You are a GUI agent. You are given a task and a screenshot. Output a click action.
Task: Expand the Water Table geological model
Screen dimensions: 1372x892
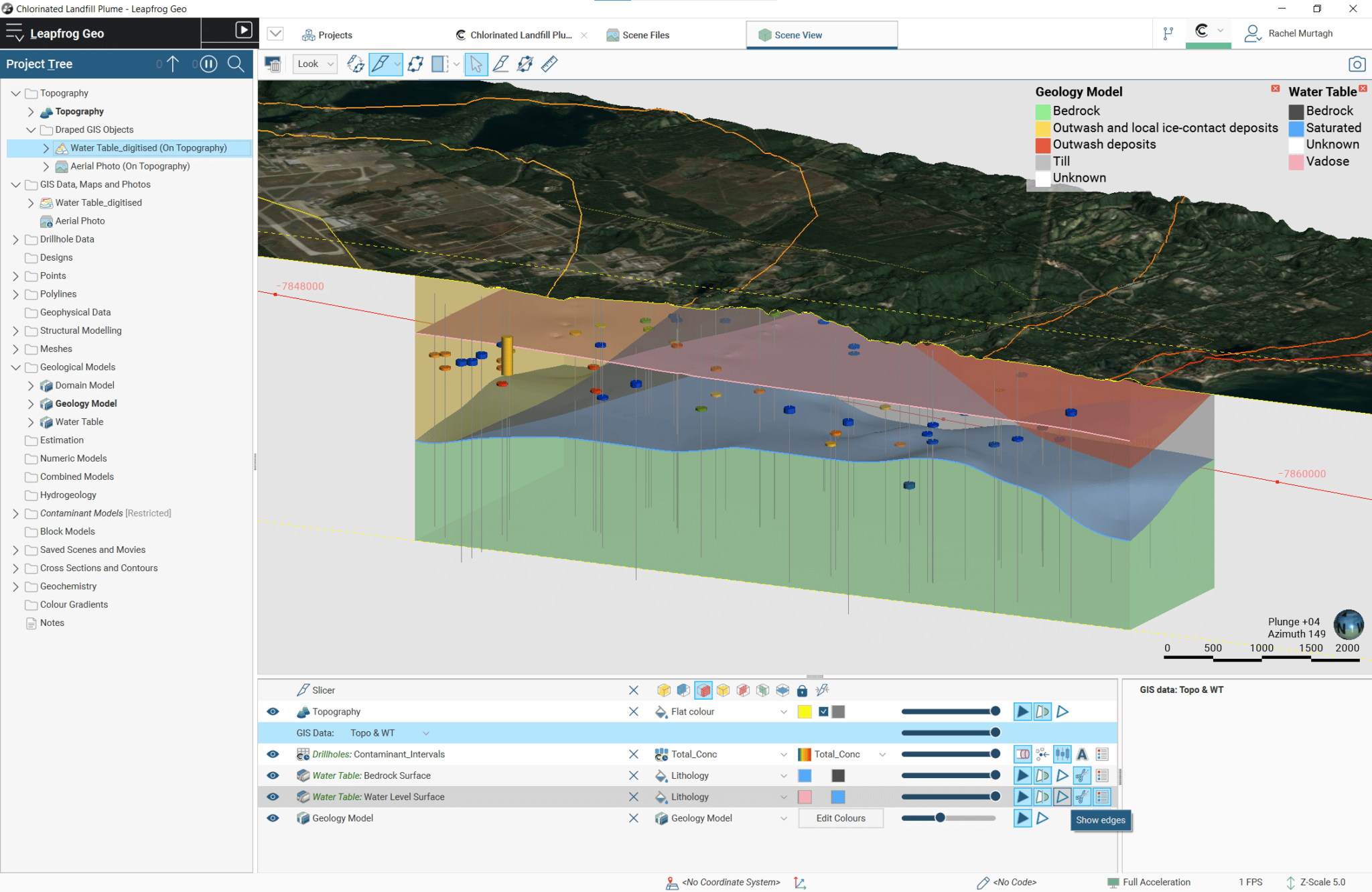point(31,422)
